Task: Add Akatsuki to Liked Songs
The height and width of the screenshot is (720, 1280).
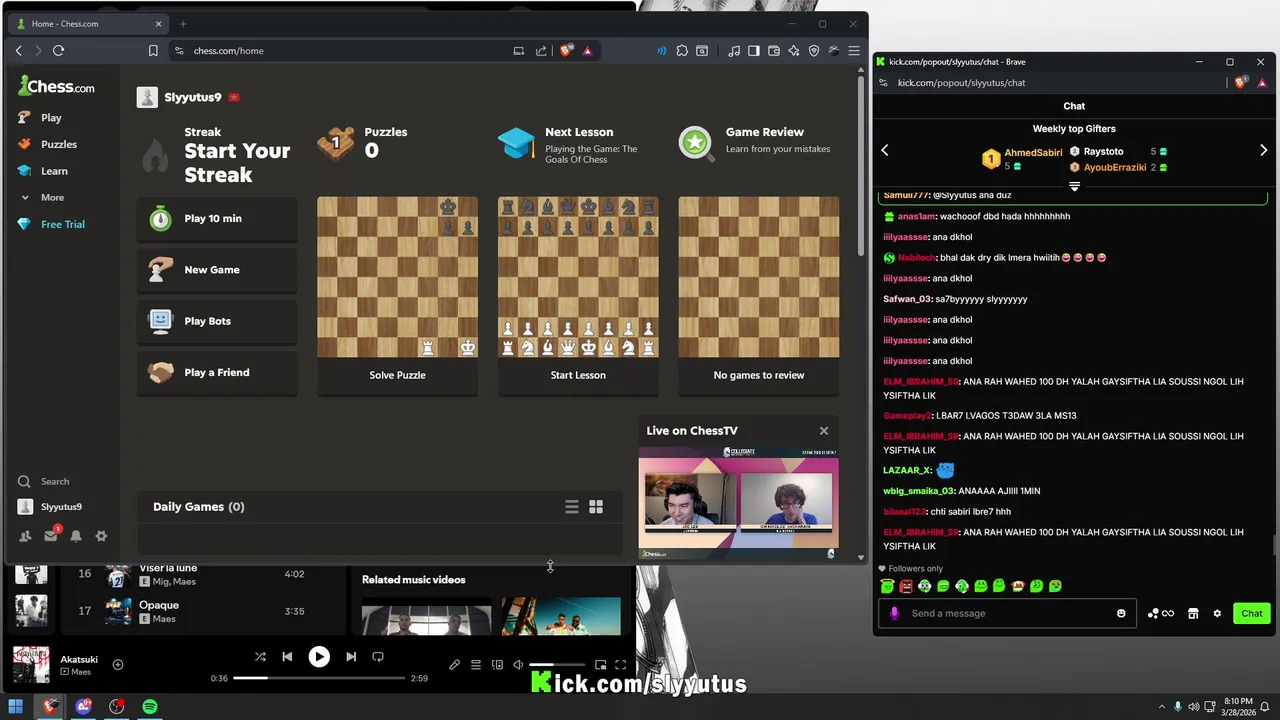Action: [118, 665]
